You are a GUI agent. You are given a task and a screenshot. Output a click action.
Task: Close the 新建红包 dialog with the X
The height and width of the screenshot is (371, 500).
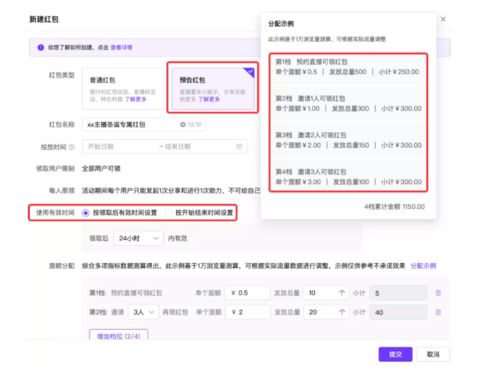[x=443, y=19]
